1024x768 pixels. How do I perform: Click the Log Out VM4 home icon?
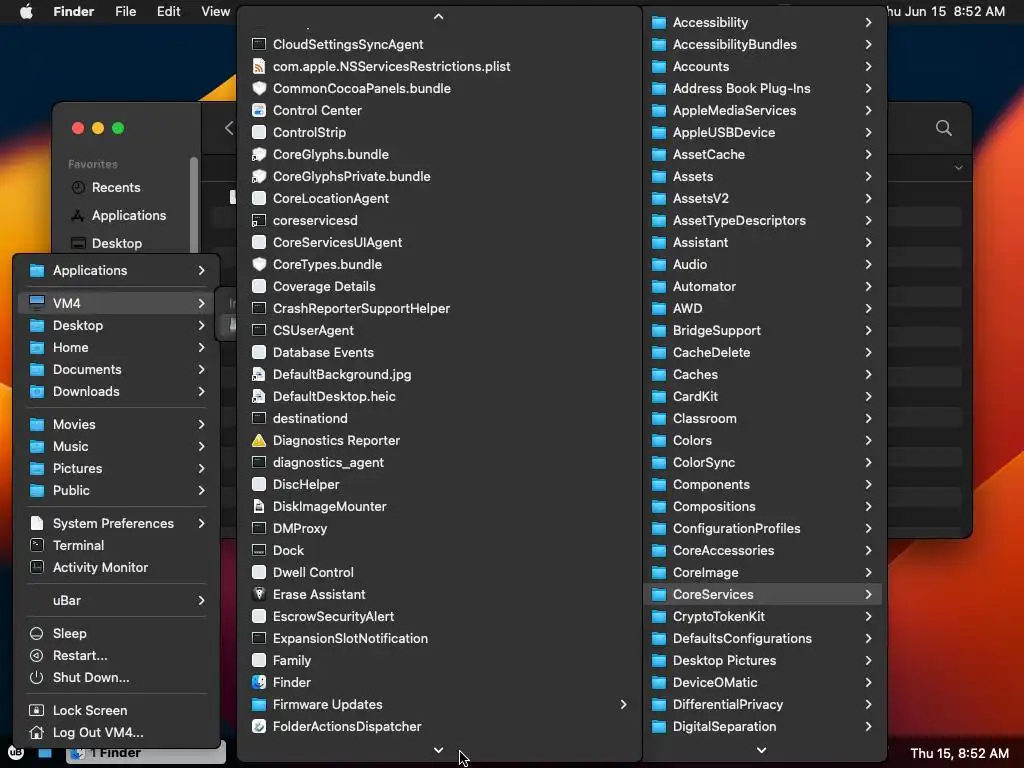click(x=37, y=732)
